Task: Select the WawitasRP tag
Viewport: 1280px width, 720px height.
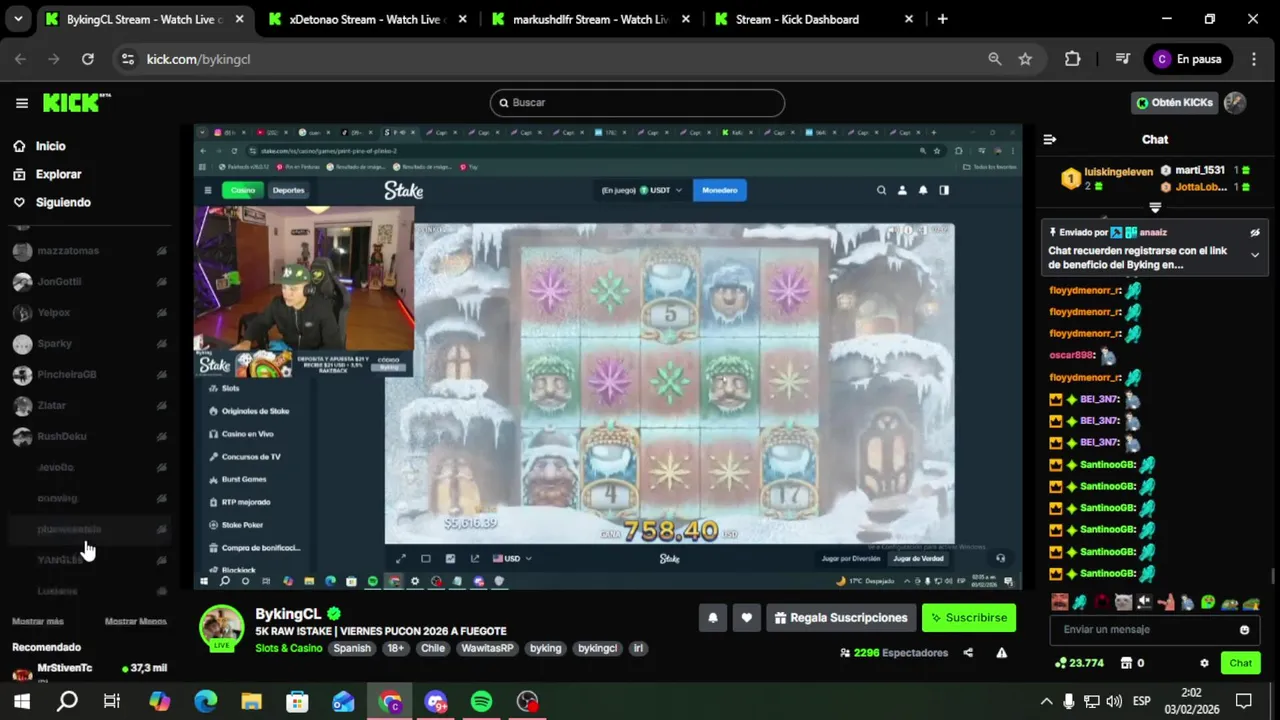Action: point(487,648)
